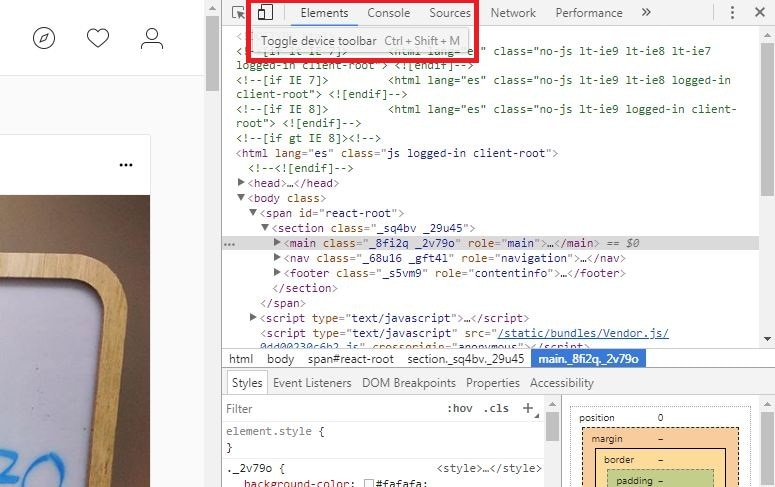This screenshot has height=487, width=775.
Task: Open the Properties sub-tab
Action: tap(493, 383)
